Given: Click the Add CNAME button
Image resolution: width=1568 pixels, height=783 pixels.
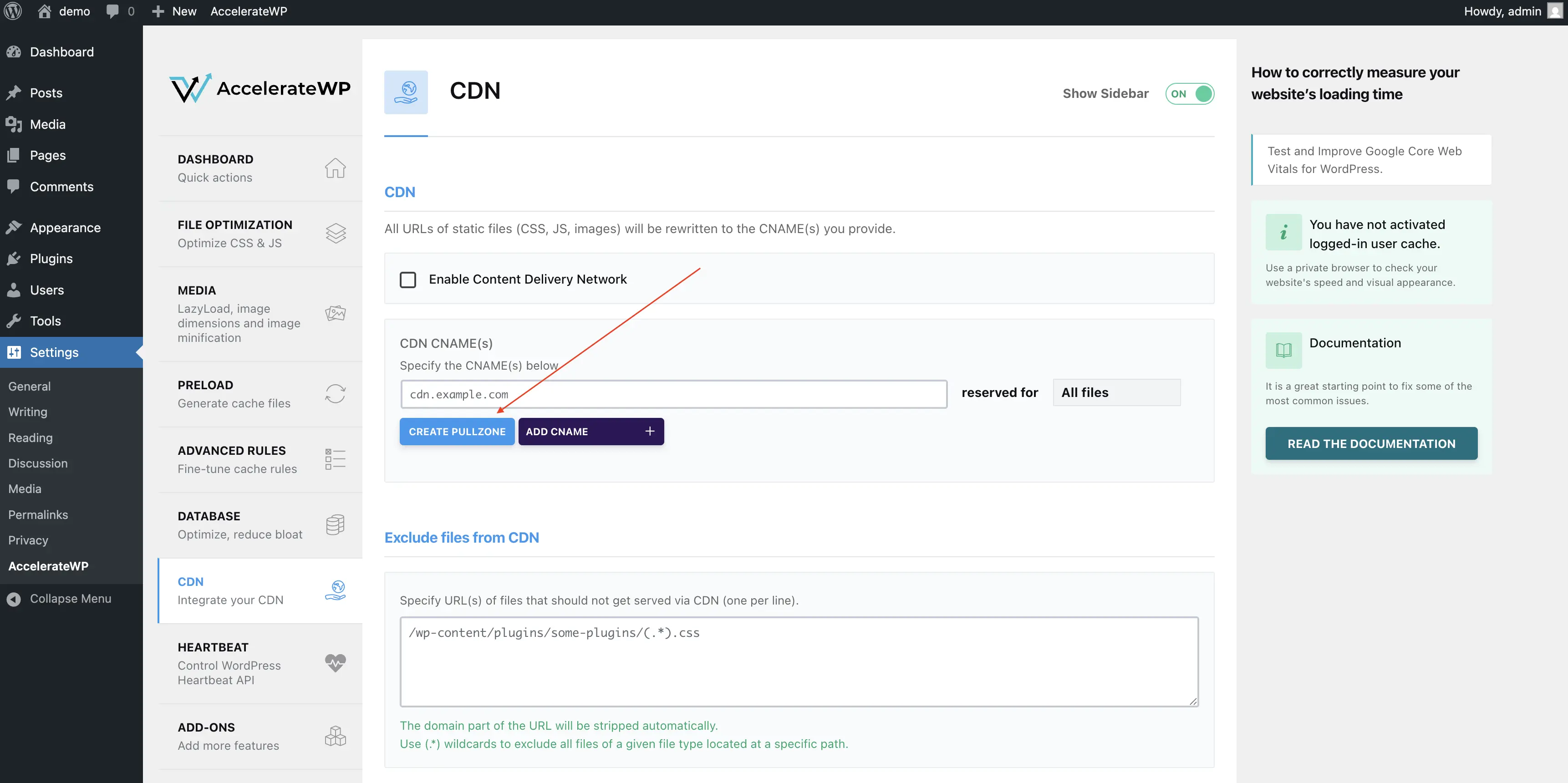Looking at the screenshot, I should (x=591, y=432).
